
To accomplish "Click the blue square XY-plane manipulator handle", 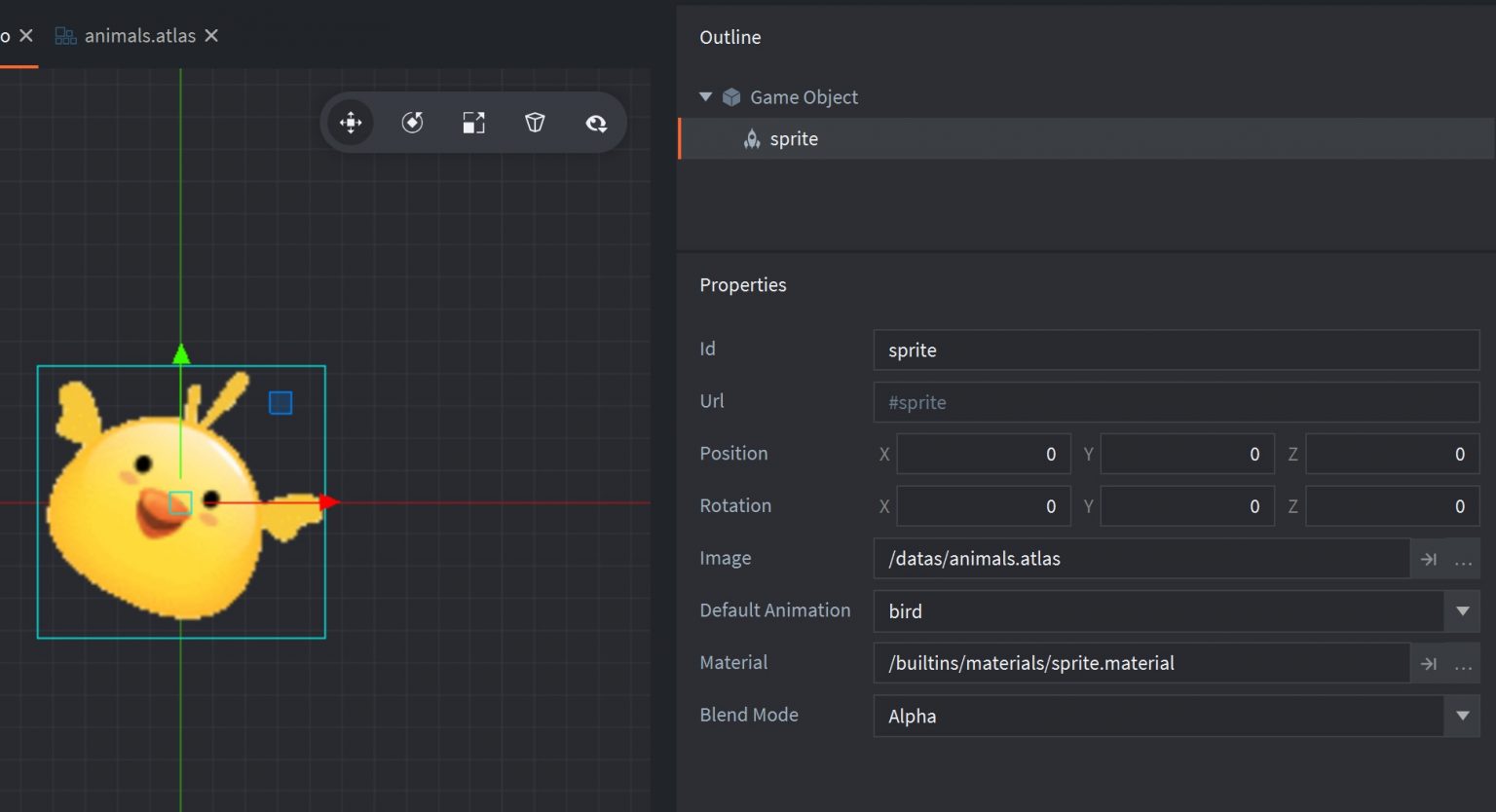I will [x=280, y=403].
